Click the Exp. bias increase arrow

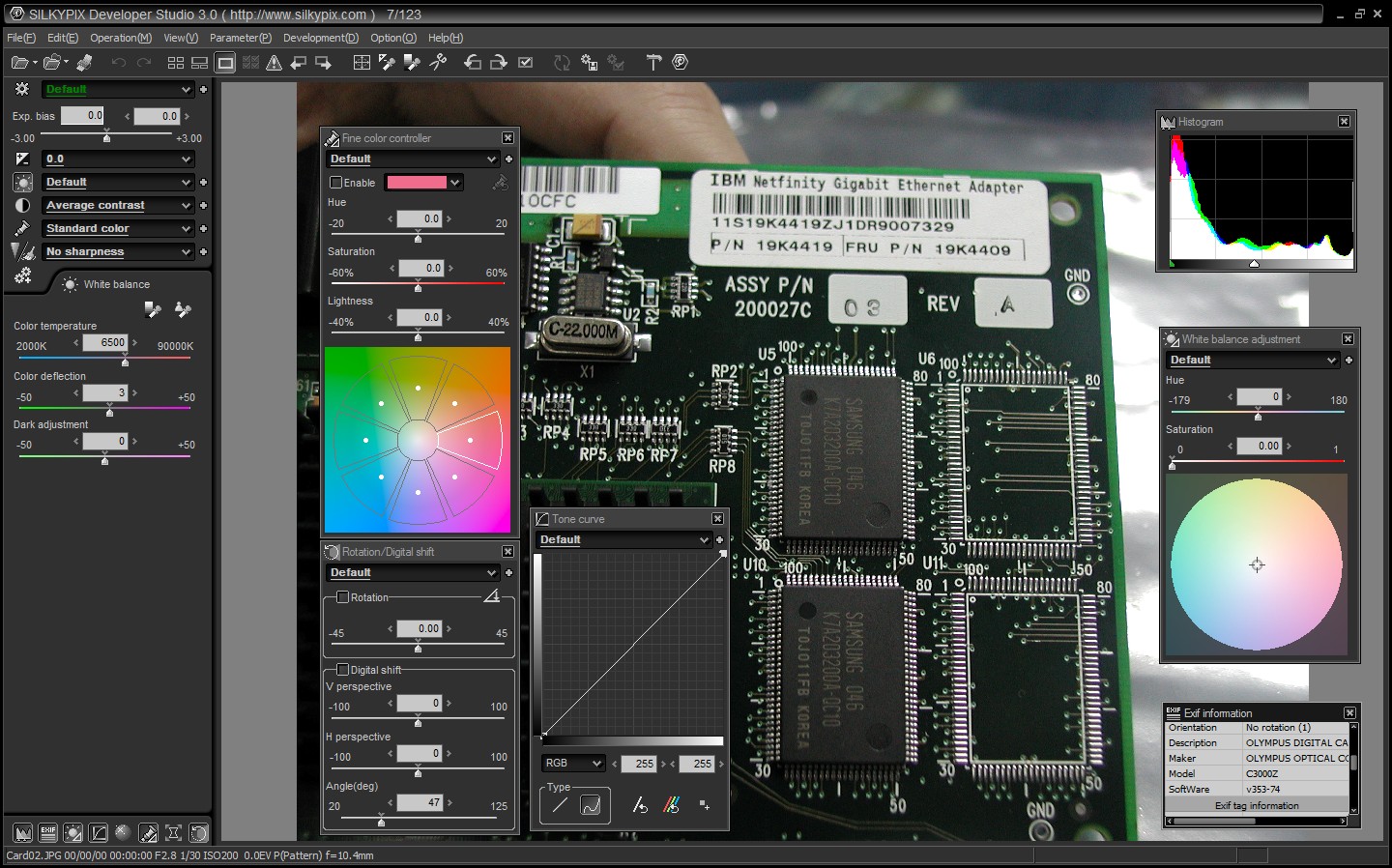(x=187, y=116)
